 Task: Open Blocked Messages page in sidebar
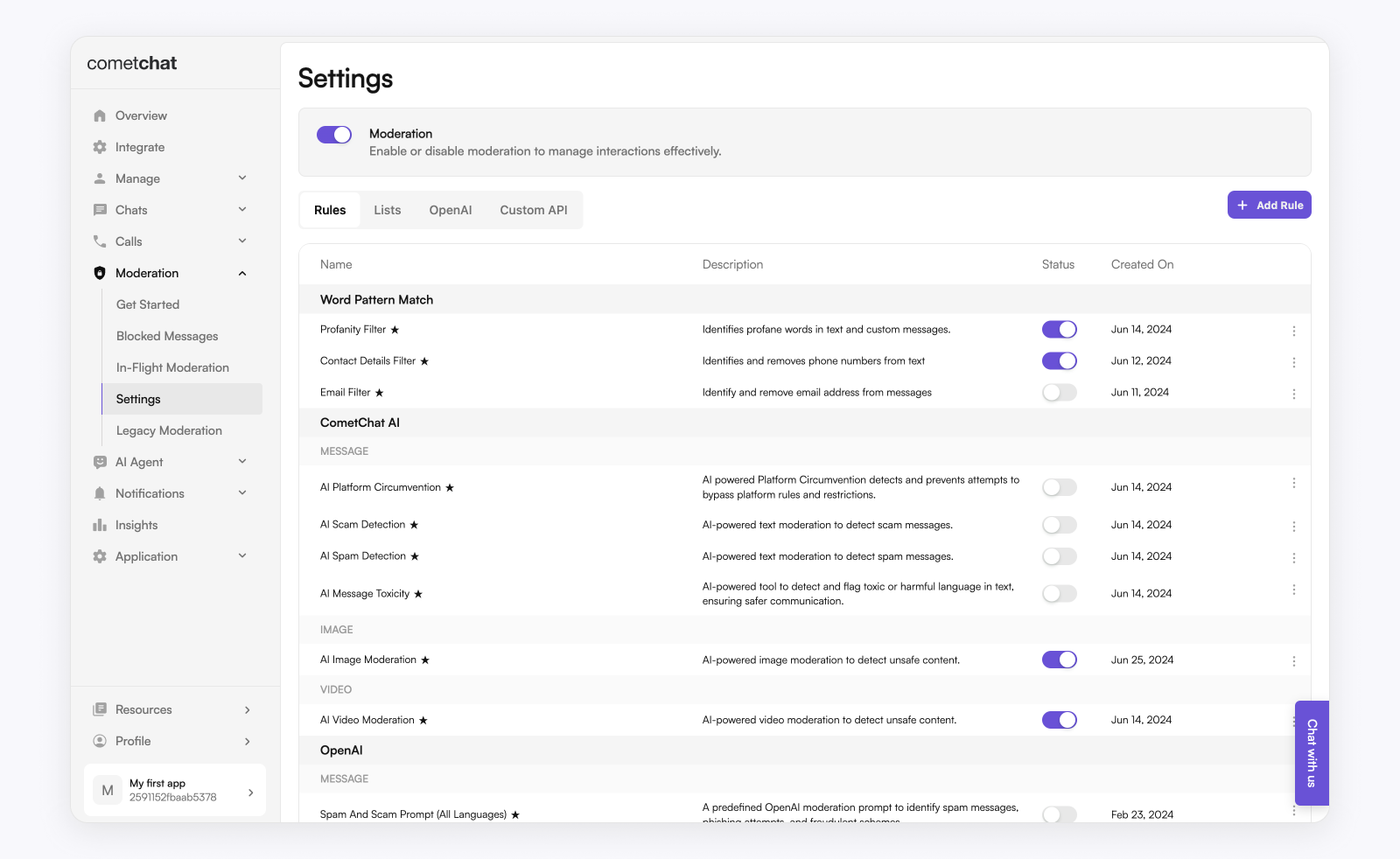tap(167, 336)
